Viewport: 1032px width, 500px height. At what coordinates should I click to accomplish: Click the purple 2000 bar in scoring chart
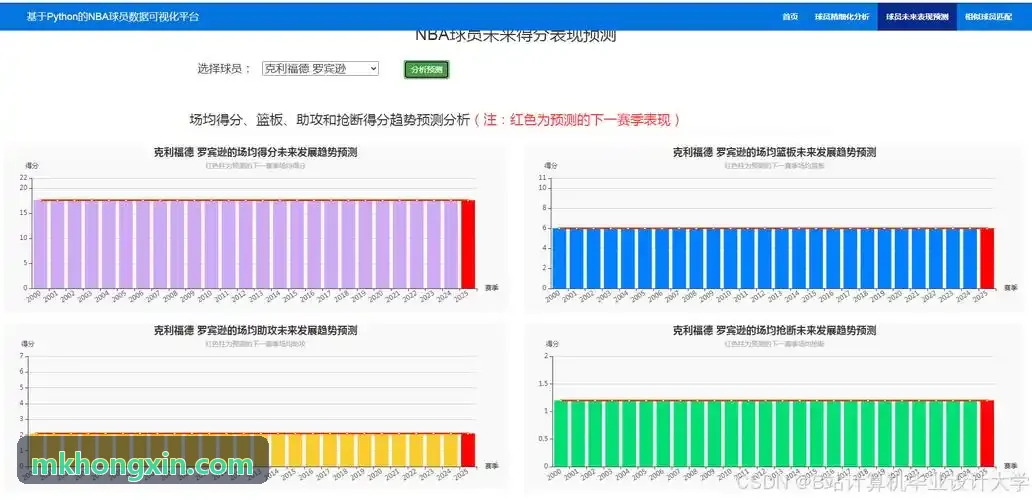tap(40, 244)
